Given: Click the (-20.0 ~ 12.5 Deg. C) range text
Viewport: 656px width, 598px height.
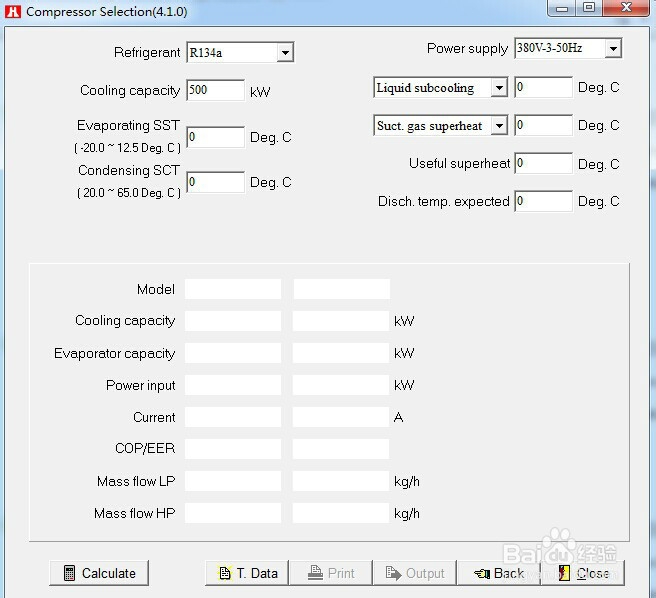Looking at the screenshot, I should (x=128, y=148).
